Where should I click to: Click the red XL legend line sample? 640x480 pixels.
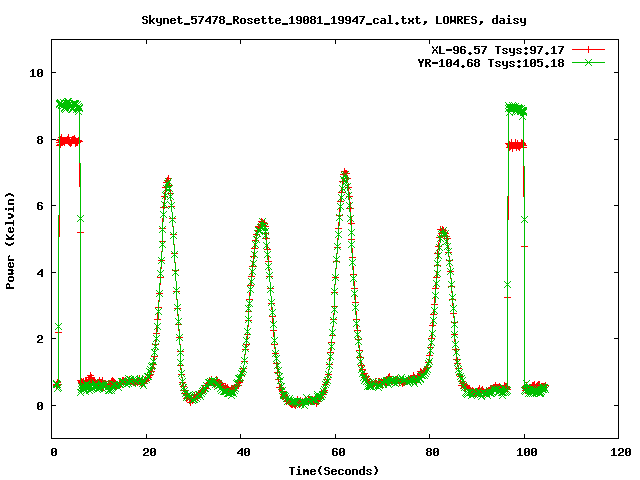tap(588, 50)
